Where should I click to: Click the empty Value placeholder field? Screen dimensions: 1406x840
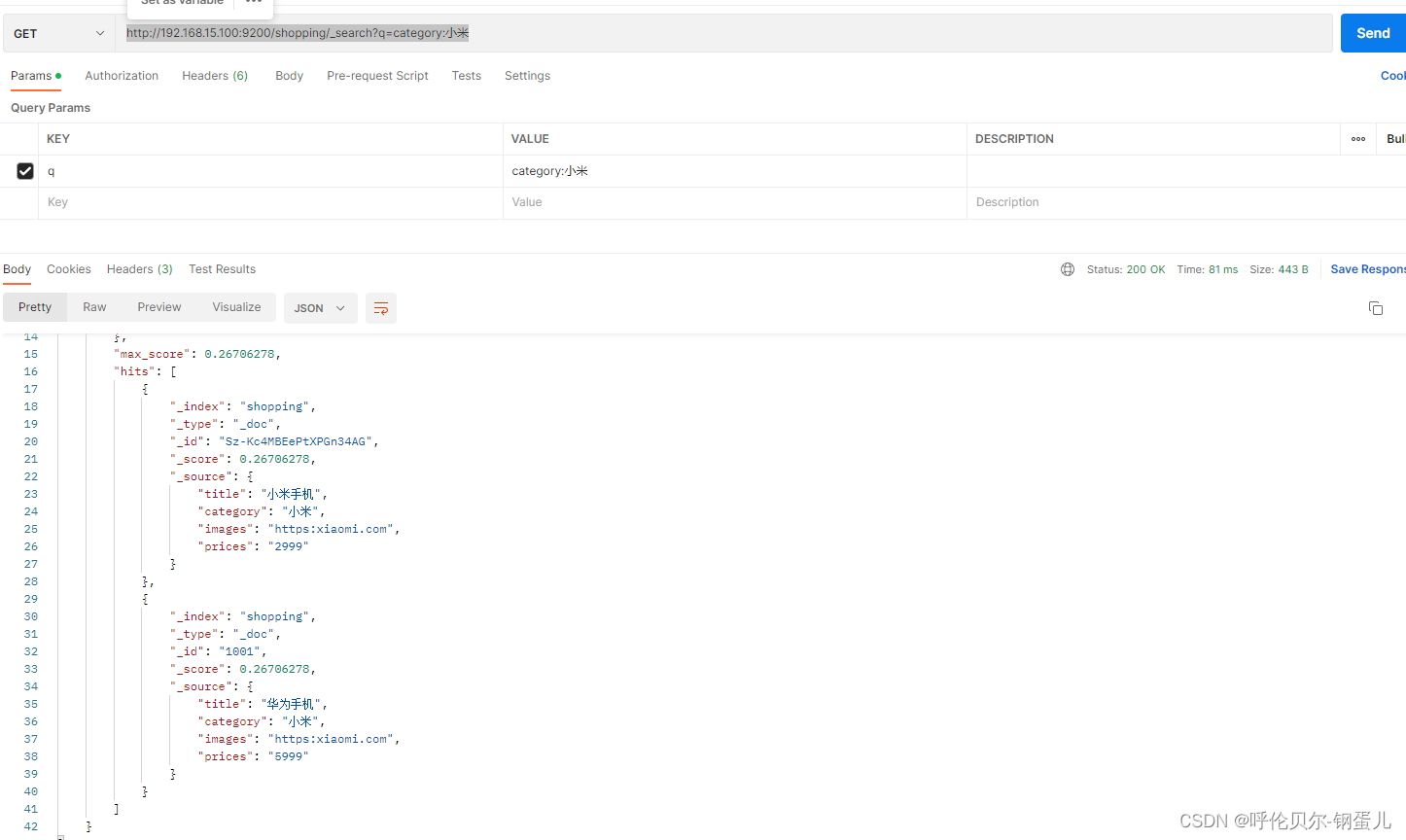[735, 202]
